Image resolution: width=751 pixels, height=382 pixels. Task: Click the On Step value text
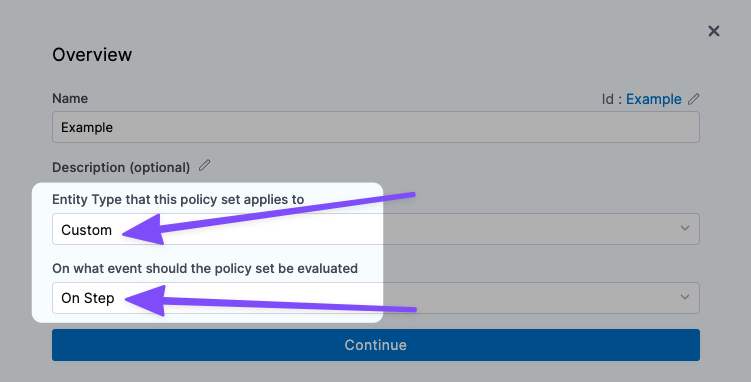pos(88,298)
